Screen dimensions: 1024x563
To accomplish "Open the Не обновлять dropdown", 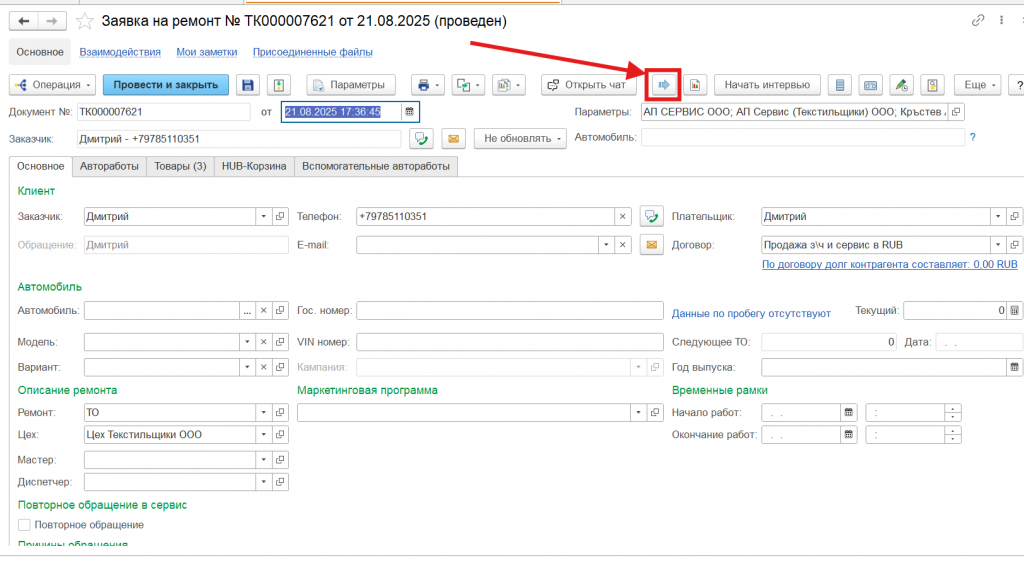I will click(519, 139).
